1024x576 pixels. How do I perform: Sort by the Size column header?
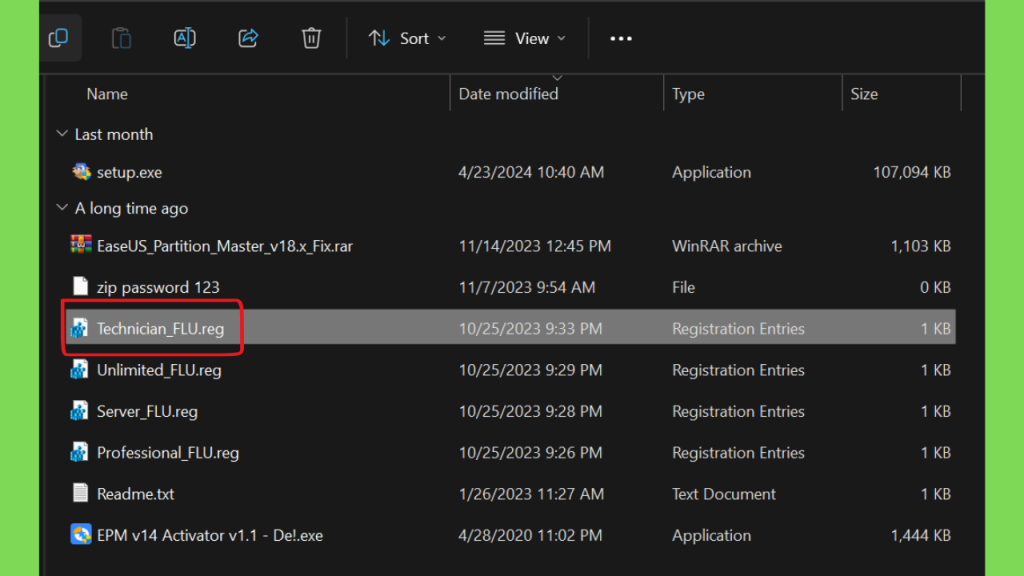click(x=864, y=94)
